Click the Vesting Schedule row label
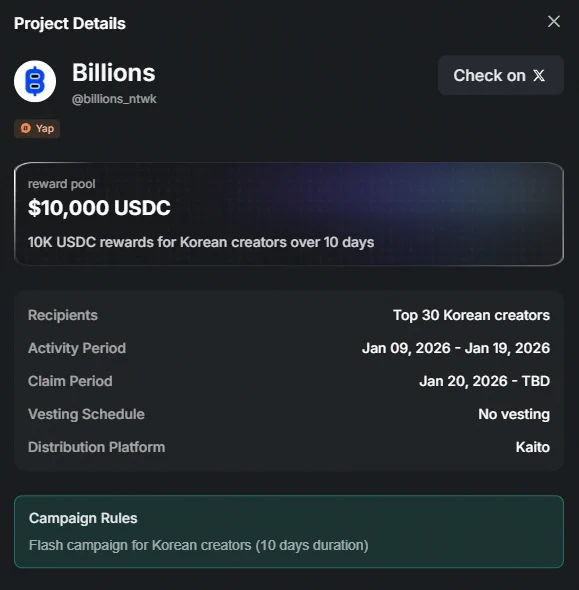Screen dimensions: 579x590 (x=86, y=414)
